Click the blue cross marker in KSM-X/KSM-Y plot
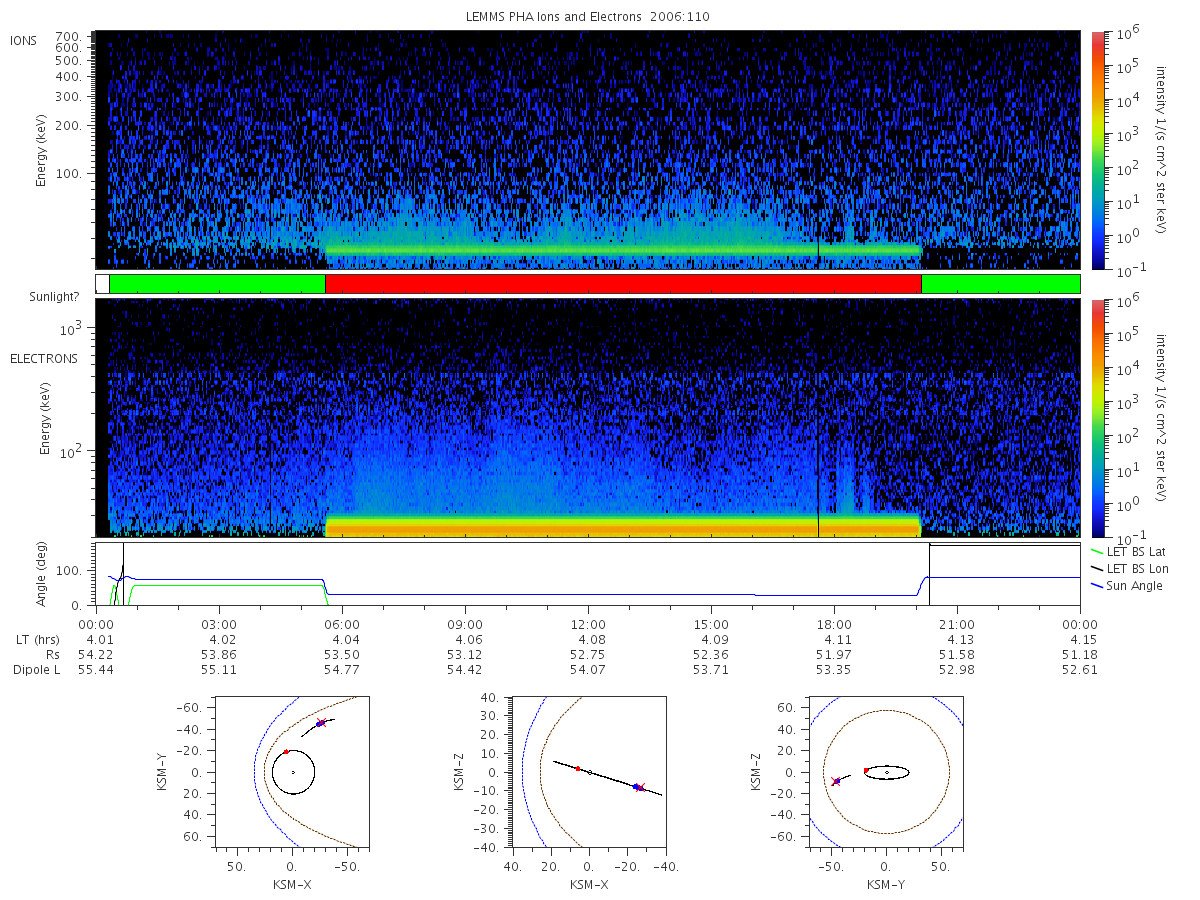 319,723
